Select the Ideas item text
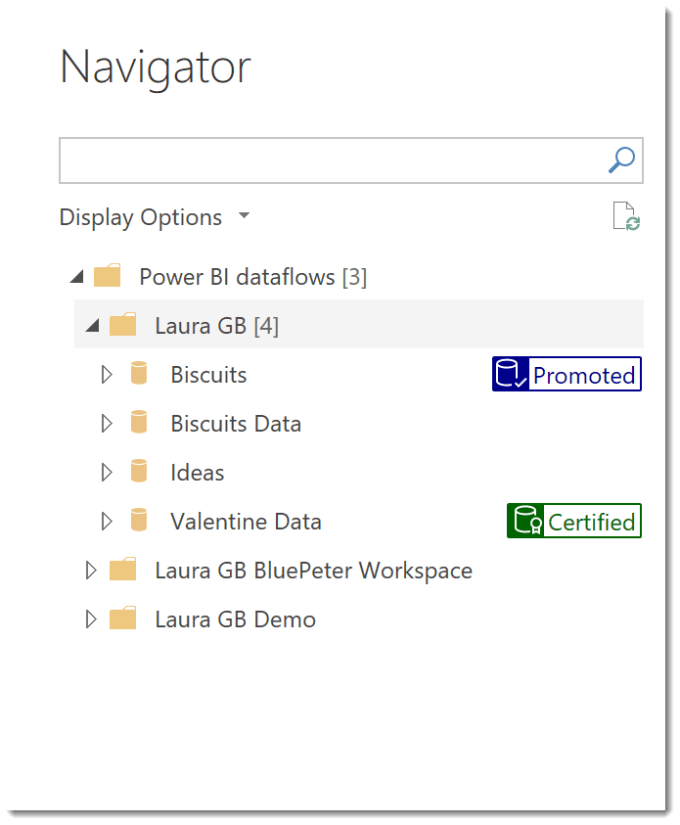The width and height of the screenshot is (680, 825). click(x=197, y=473)
